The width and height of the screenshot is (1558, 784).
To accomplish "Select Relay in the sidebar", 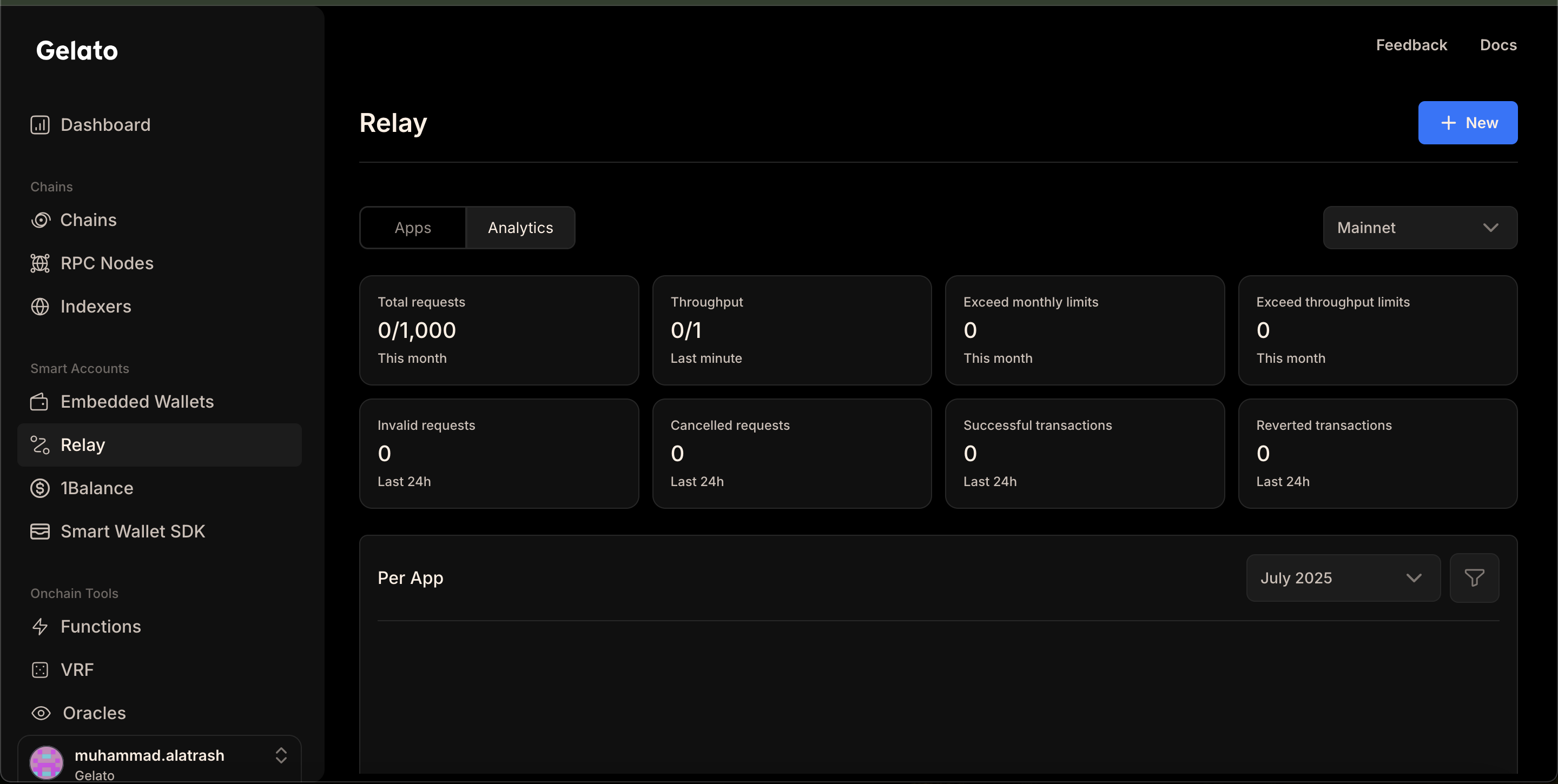I will point(160,446).
